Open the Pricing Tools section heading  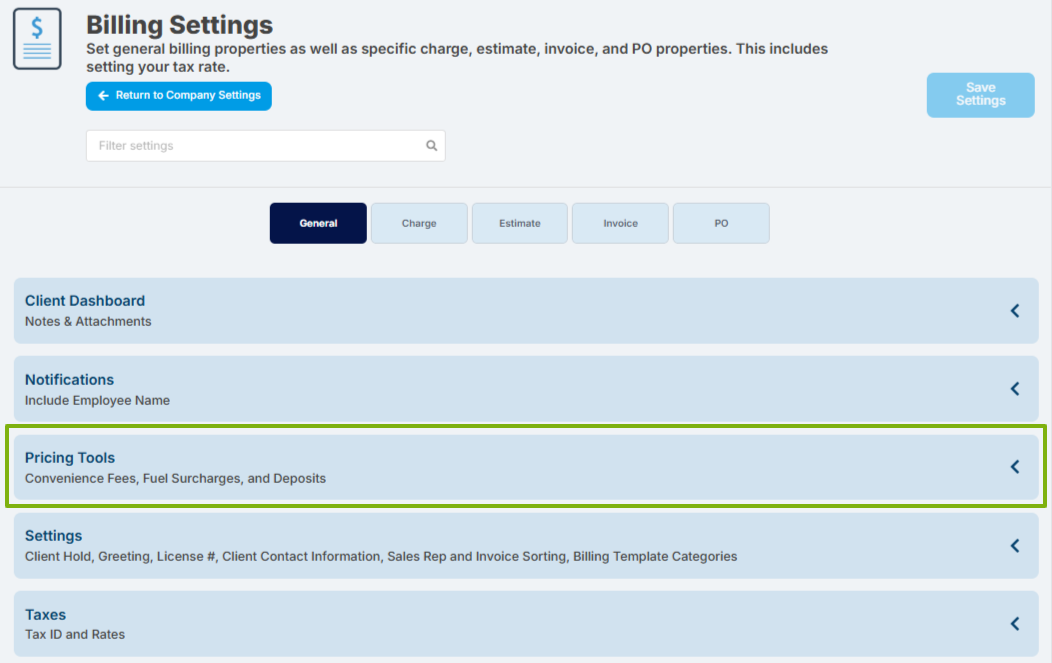70,458
